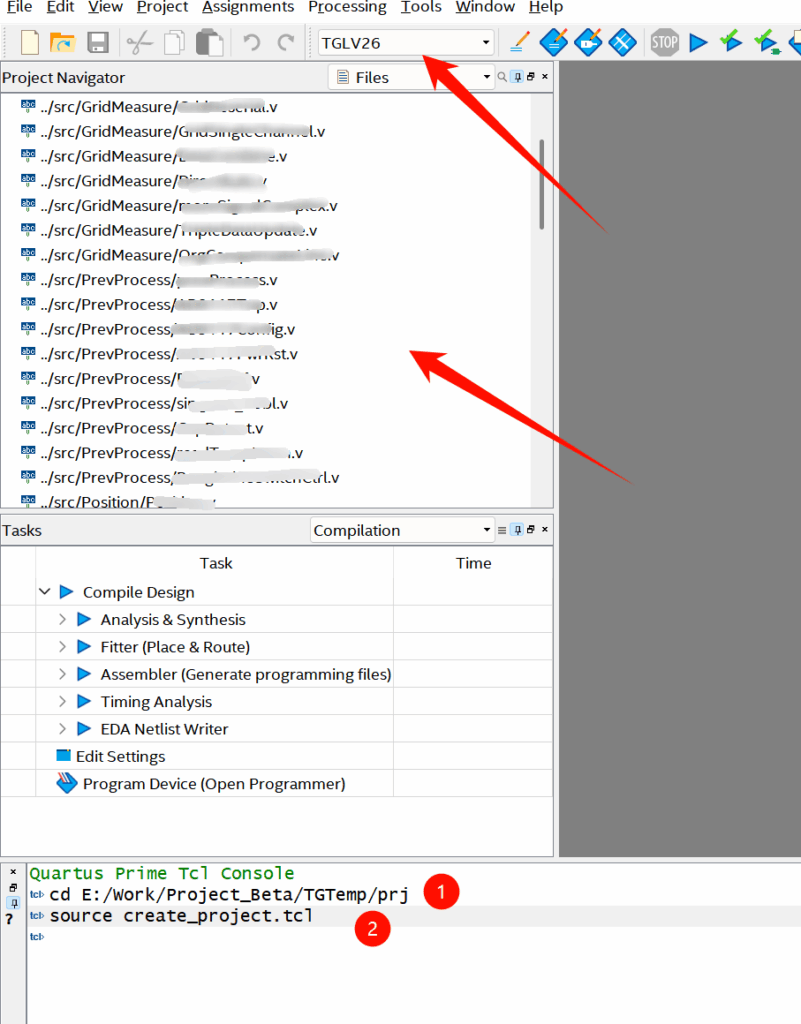
Task: Save with the floppy disk icon
Action: tap(97, 42)
